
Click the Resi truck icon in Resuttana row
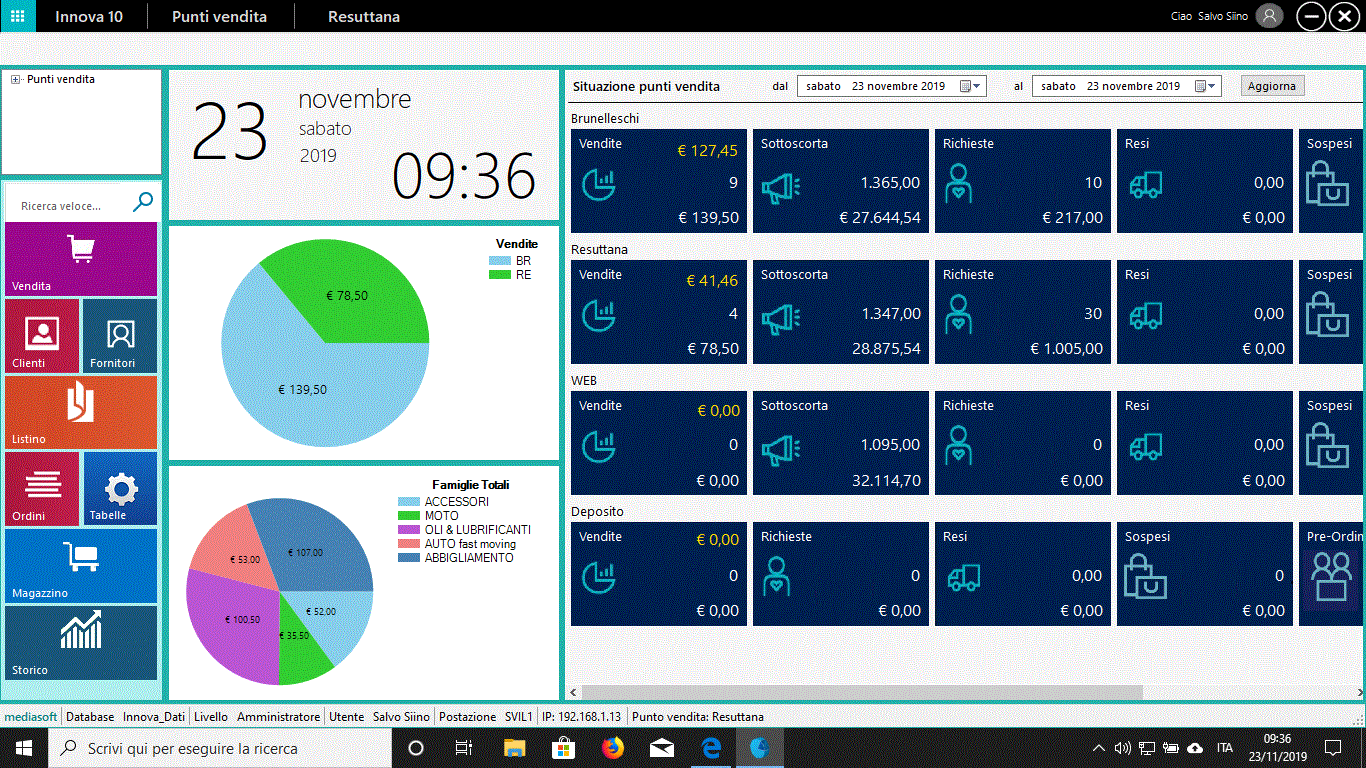(x=1146, y=316)
